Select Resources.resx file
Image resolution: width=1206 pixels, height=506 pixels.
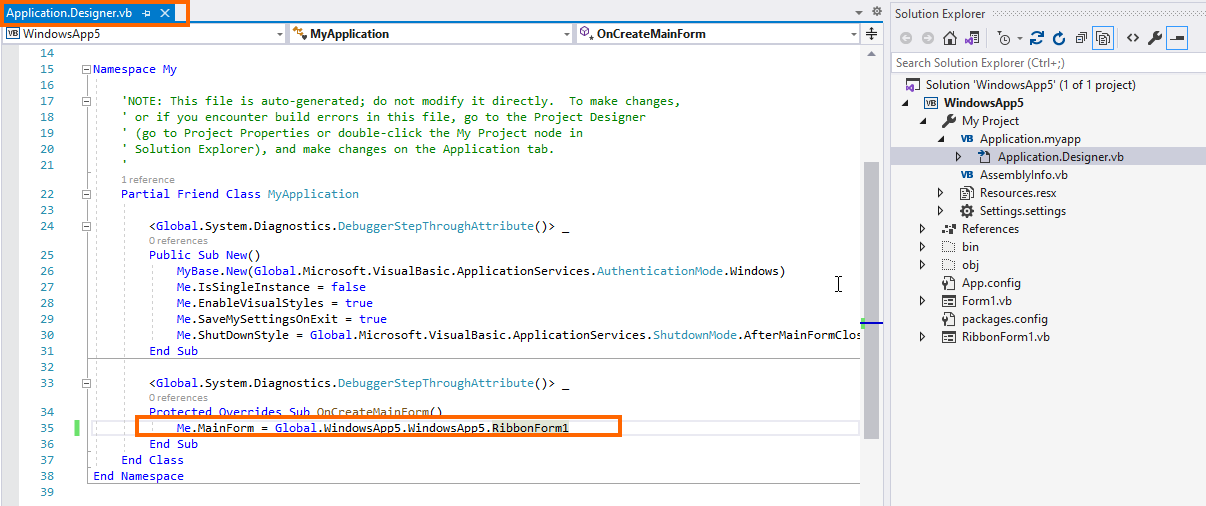pyautogui.click(x=1017, y=193)
